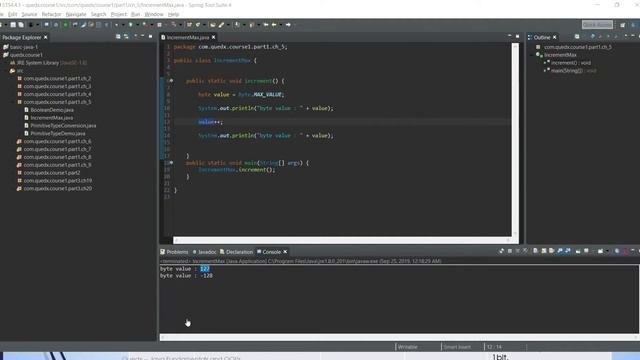Click Link with Editor in Package Explorer

point(126,37)
